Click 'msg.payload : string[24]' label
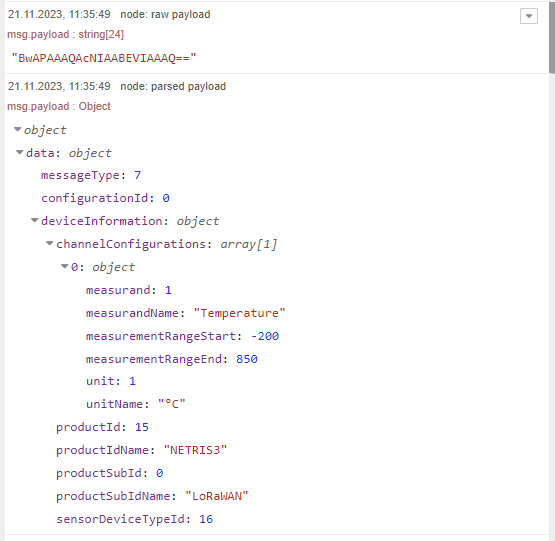This screenshot has width=555, height=541. 65,34
